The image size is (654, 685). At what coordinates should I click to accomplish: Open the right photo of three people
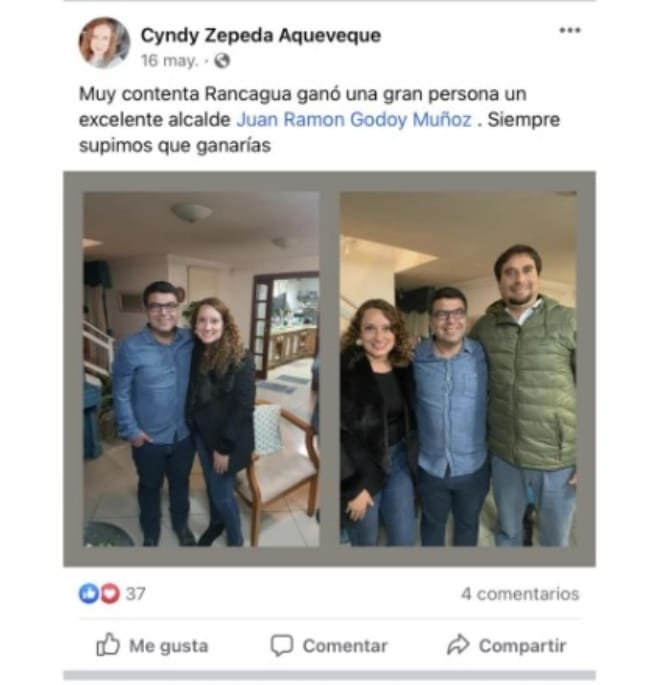pyautogui.click(x=458, y=369)
